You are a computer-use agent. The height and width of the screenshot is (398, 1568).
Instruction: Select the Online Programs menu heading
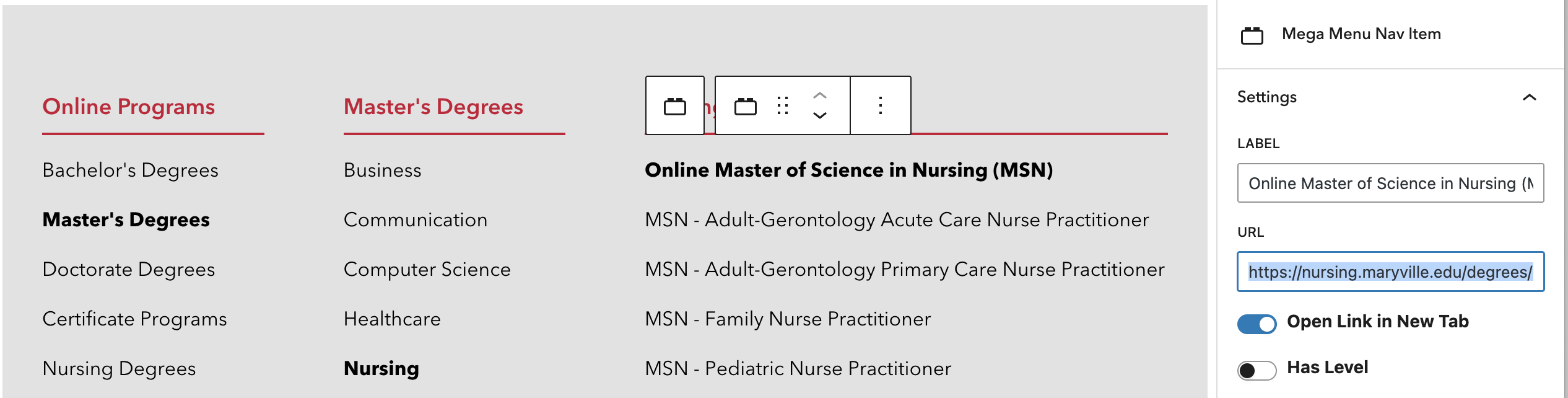(x=129, y=107)
